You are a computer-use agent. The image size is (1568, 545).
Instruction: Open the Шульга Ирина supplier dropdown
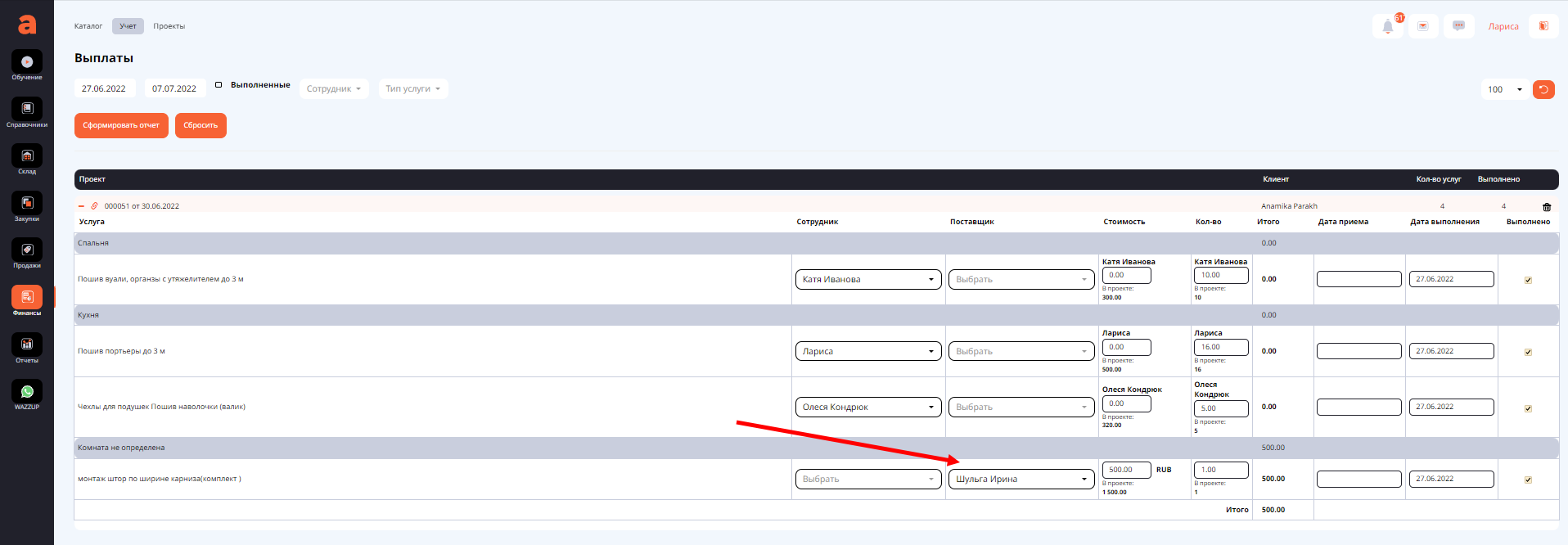tap(1021, 480)
